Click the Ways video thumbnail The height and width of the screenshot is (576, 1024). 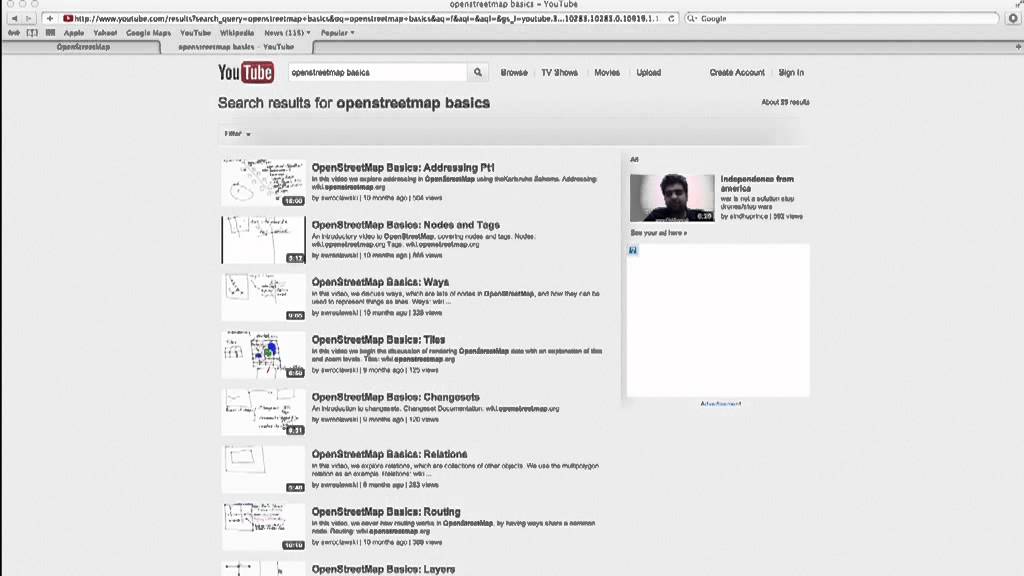263,298
